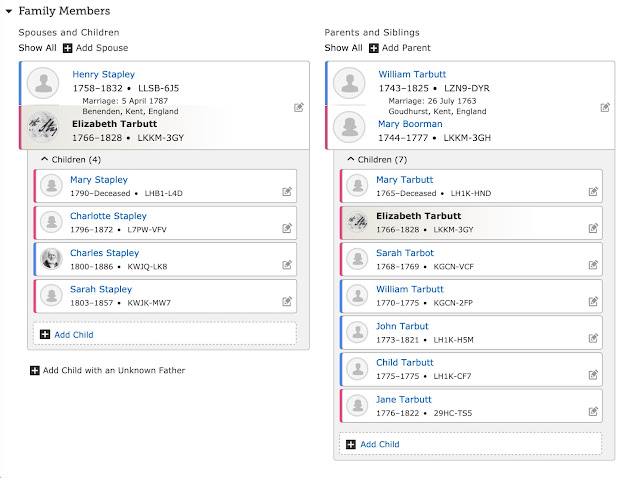Show All parents and siblings

point(343,48)
